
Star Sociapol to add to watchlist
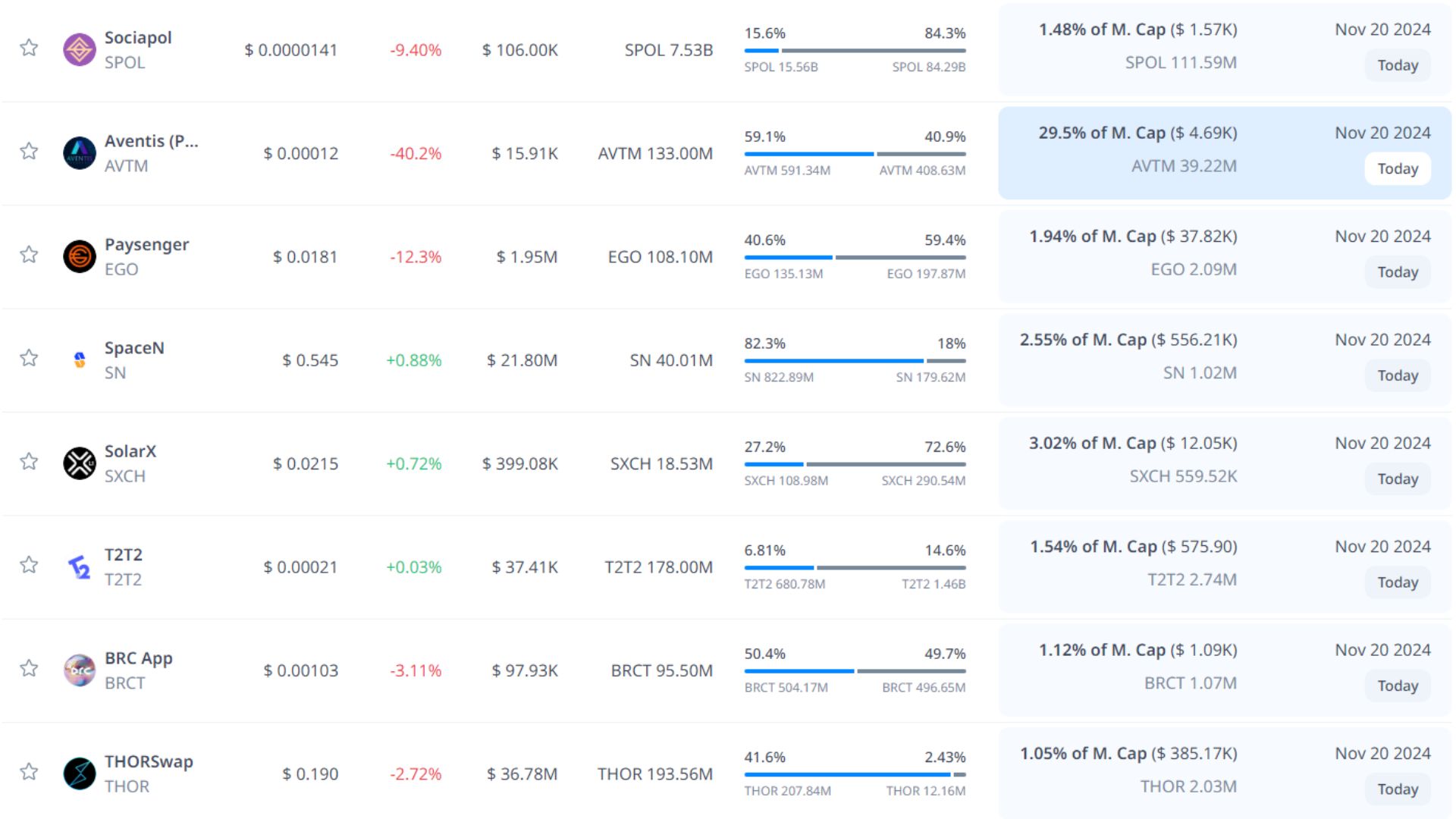coord(29,48)
